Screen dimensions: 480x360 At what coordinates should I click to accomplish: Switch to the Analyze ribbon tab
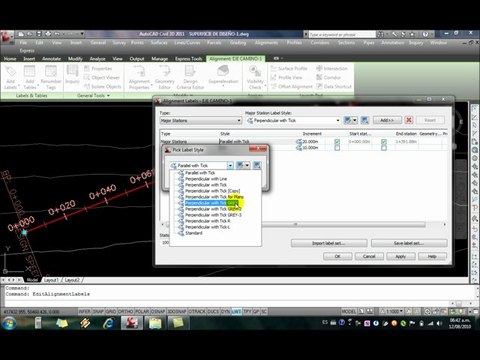(x=97, y=59)
